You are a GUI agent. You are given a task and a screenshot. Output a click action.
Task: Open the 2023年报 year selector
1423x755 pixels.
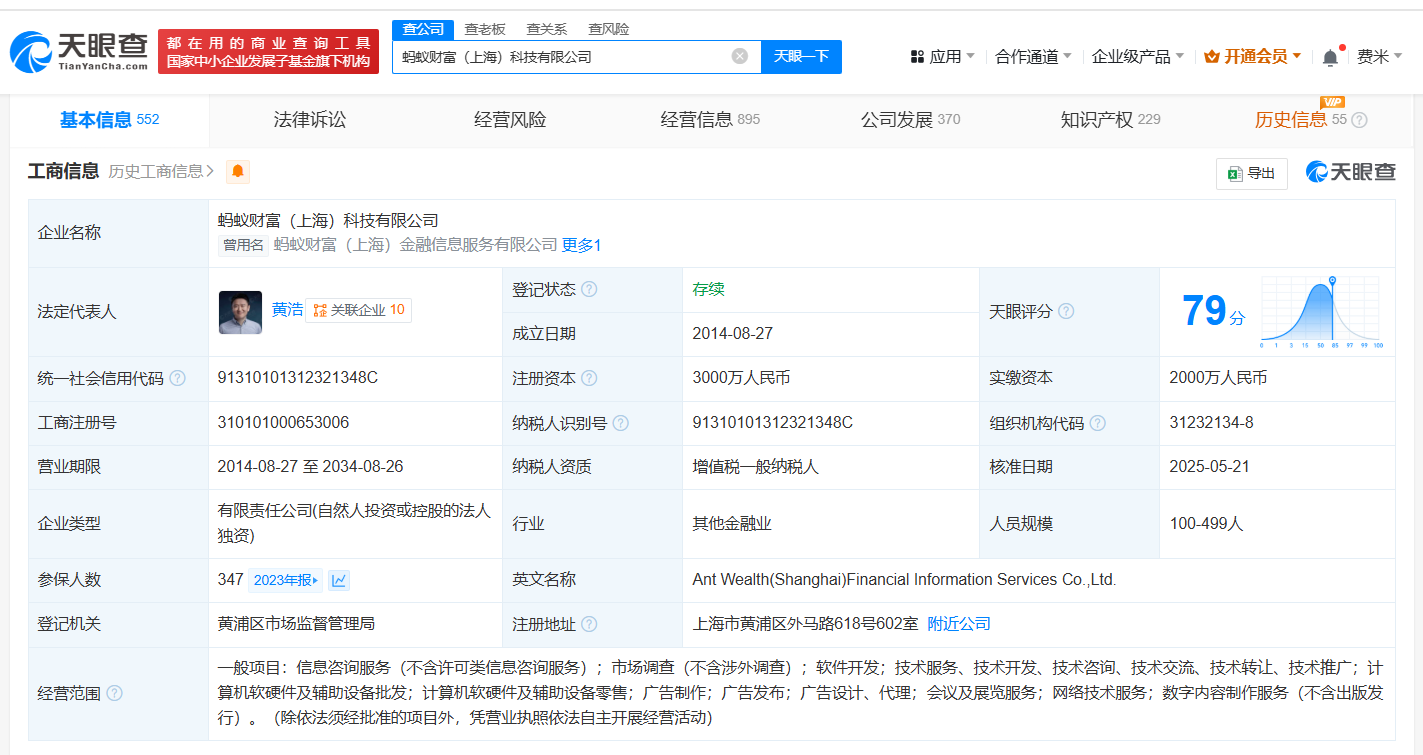(286, 580)
